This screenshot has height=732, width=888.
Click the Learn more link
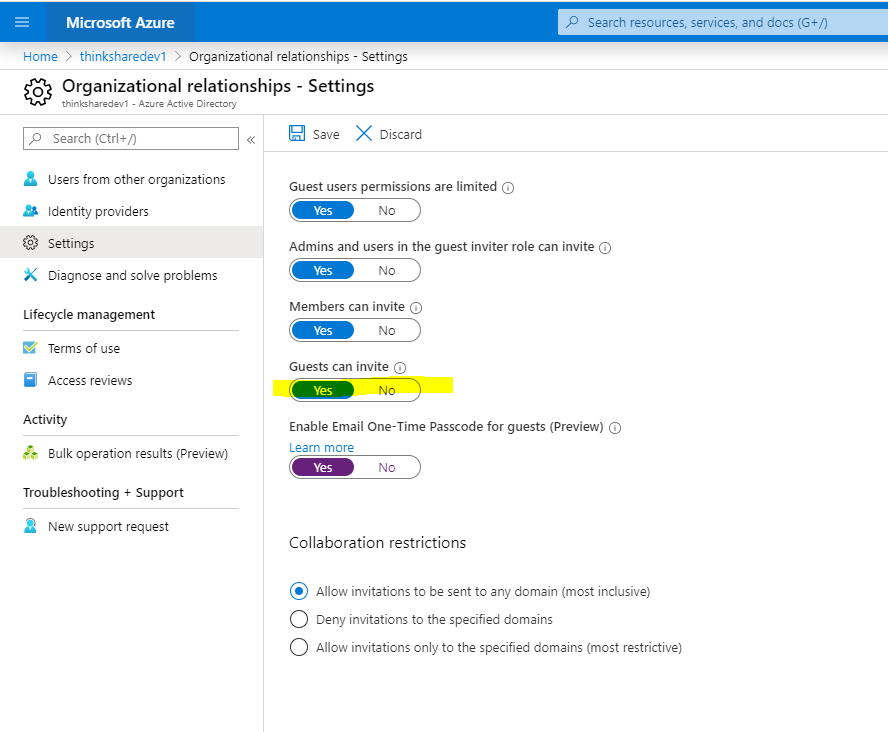(x=321, y=448)
